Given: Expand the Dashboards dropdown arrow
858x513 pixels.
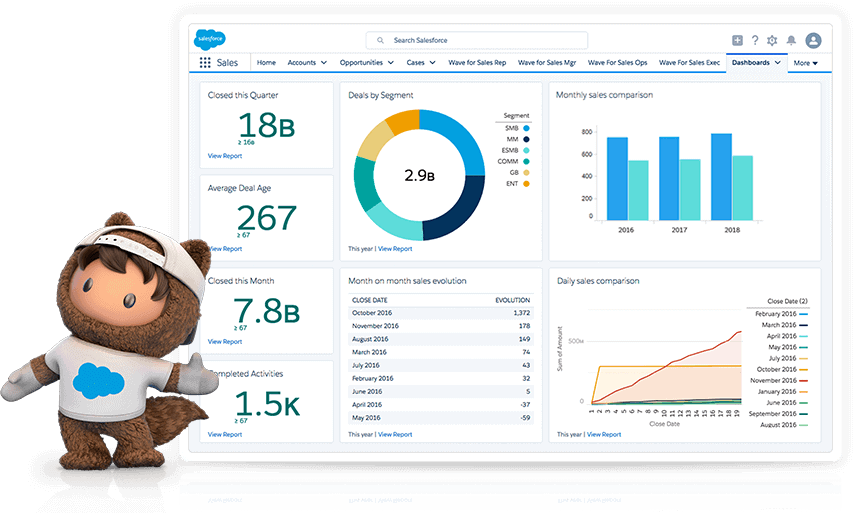Looking at the screenshot, I should pyautogui.click(x=778, y=63).
